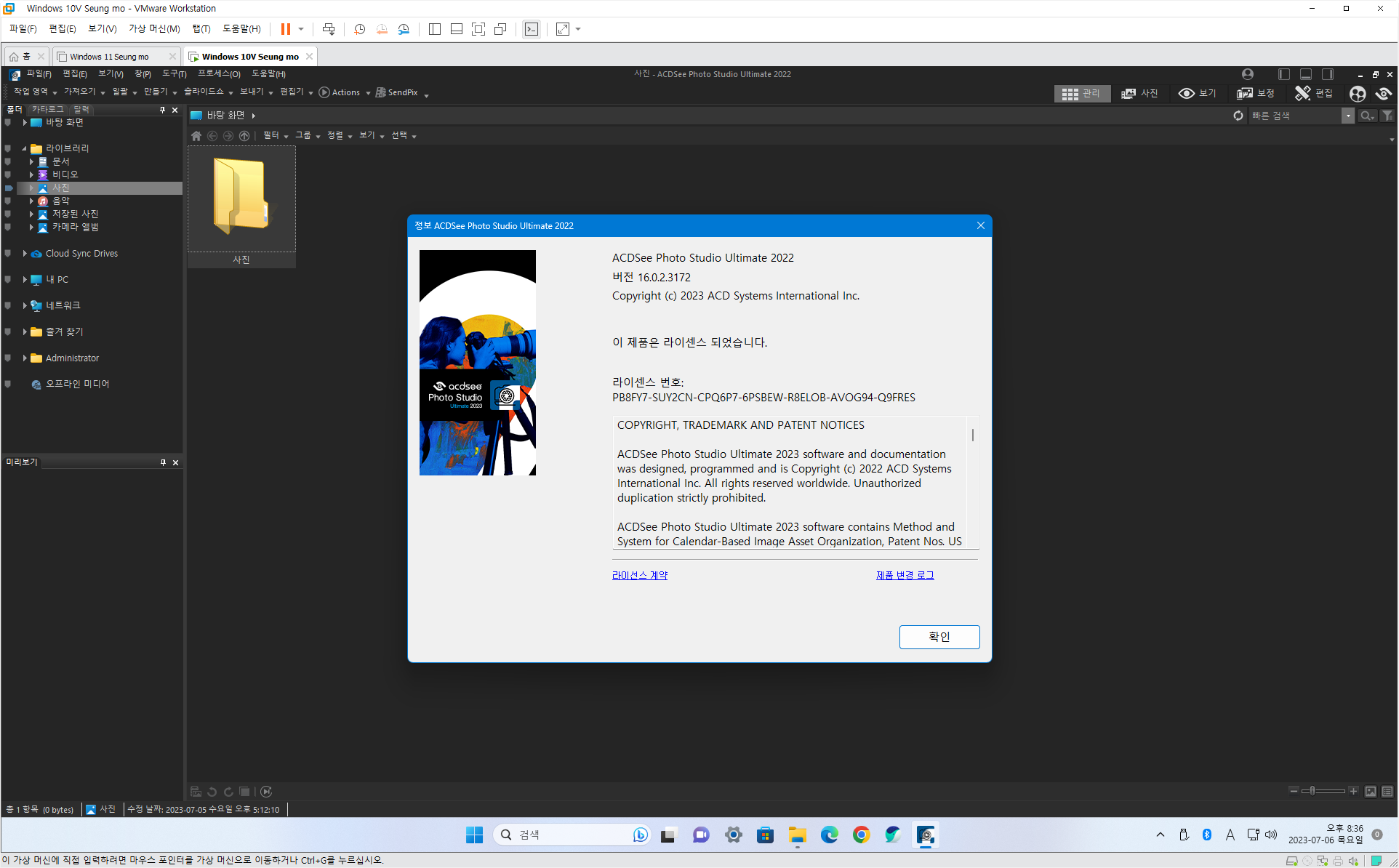Open the People mode face-circle icon
The image size is (1399, 868).
pos(1357,94)
